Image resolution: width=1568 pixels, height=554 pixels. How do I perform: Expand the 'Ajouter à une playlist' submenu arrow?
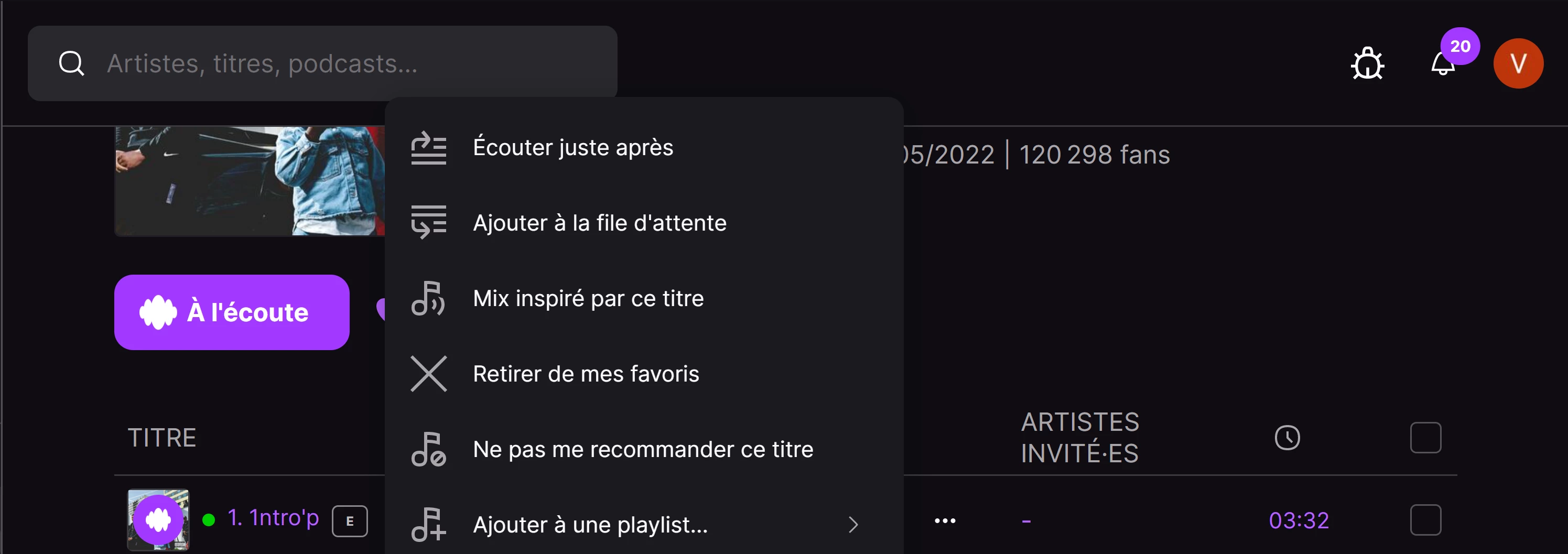(x=853, y=525)
